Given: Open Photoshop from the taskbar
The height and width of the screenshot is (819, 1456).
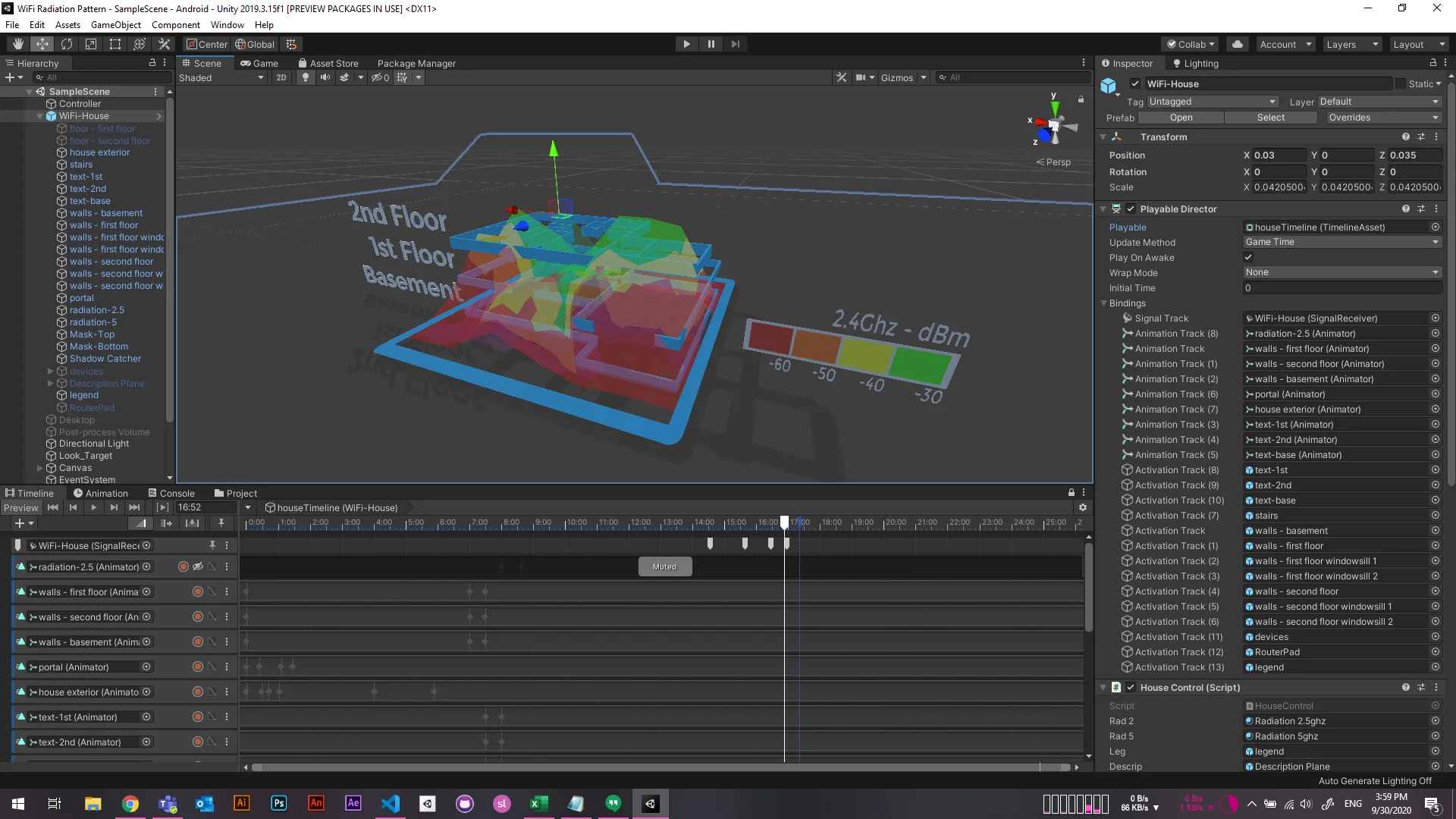Looking at the screenshot, I should [x=279, y=804].
